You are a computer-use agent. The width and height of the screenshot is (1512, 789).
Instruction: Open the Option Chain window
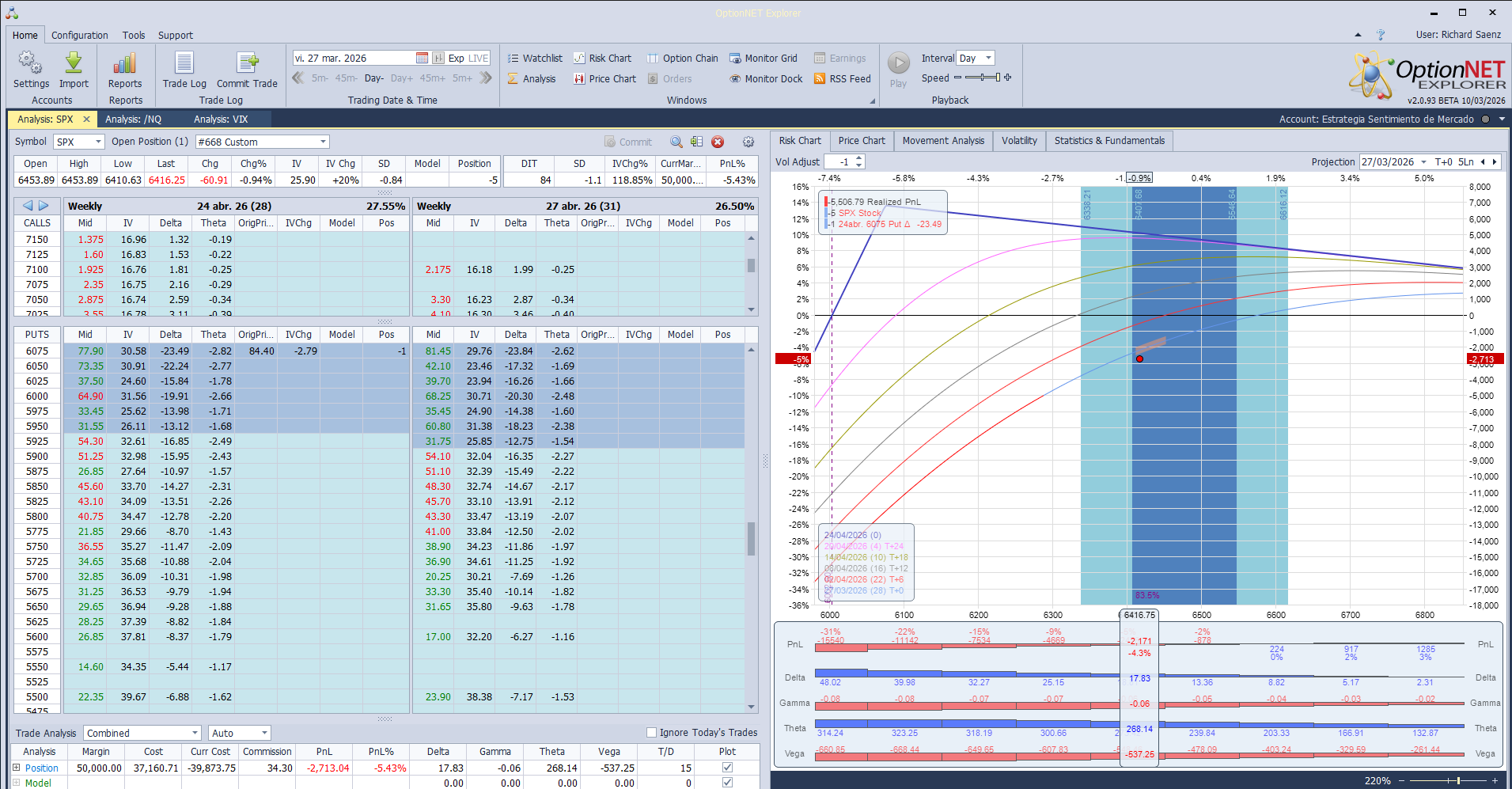683,59
